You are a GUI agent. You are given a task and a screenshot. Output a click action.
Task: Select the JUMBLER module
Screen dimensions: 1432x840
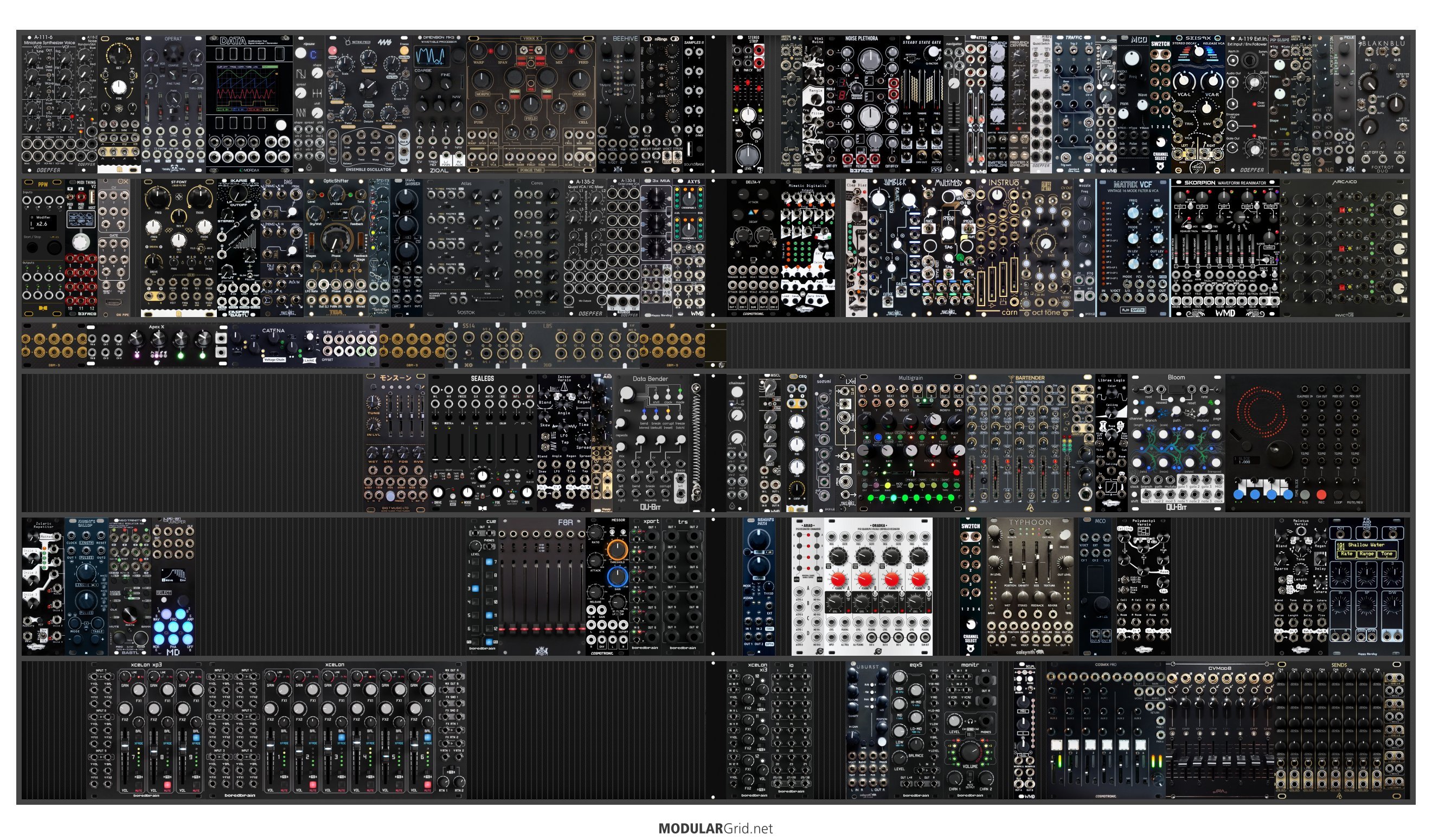point(895,248)
